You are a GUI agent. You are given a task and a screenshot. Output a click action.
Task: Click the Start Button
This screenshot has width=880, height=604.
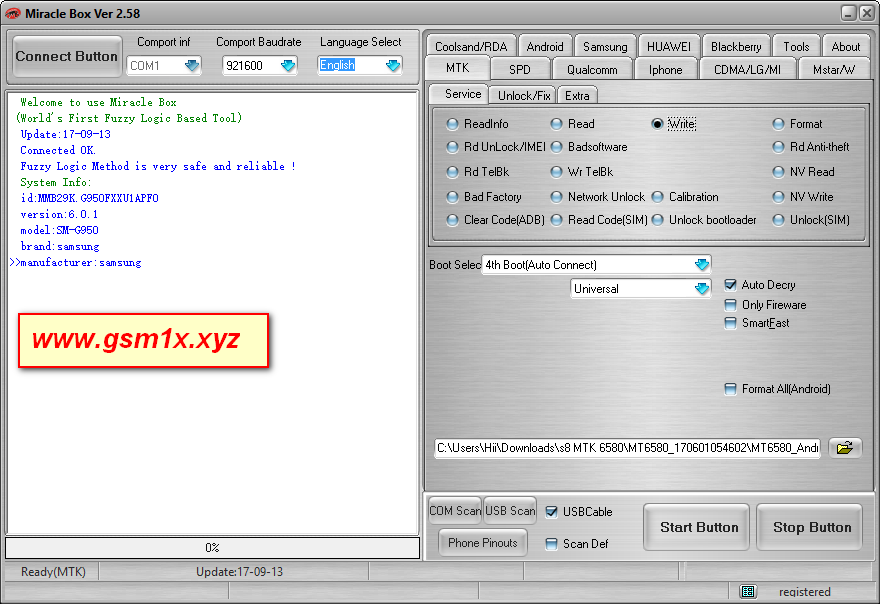[696, 527]
